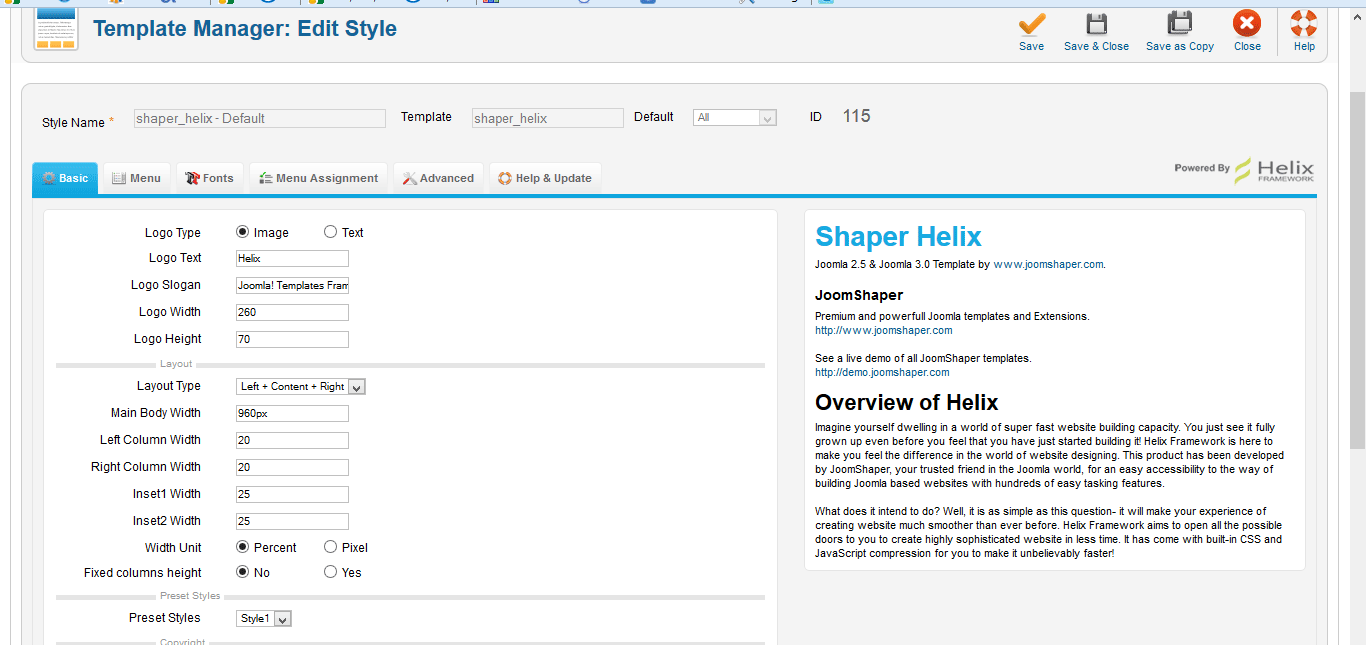Click the Inset1 Width field

click(x=292, y=494)
